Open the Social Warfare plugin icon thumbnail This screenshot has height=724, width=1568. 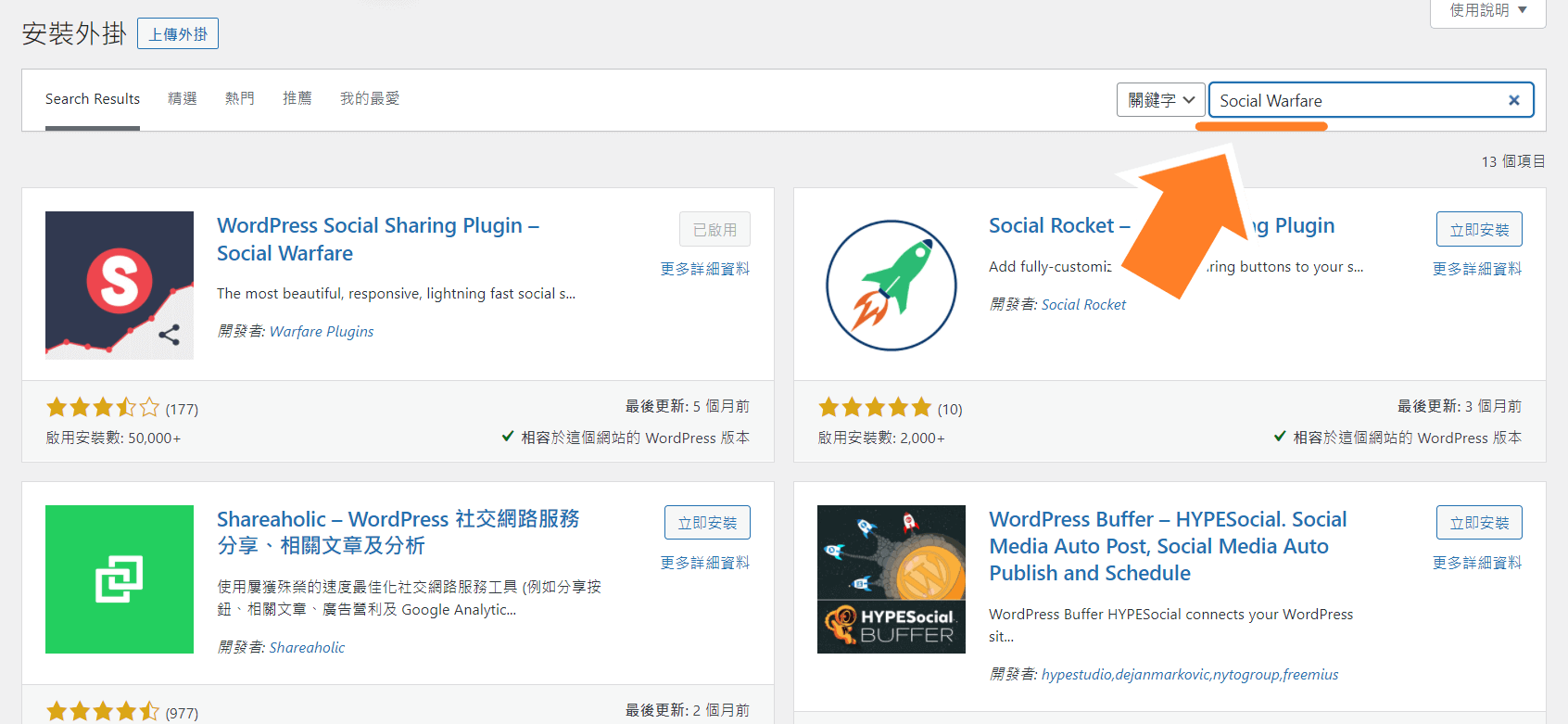pos(120,286)
